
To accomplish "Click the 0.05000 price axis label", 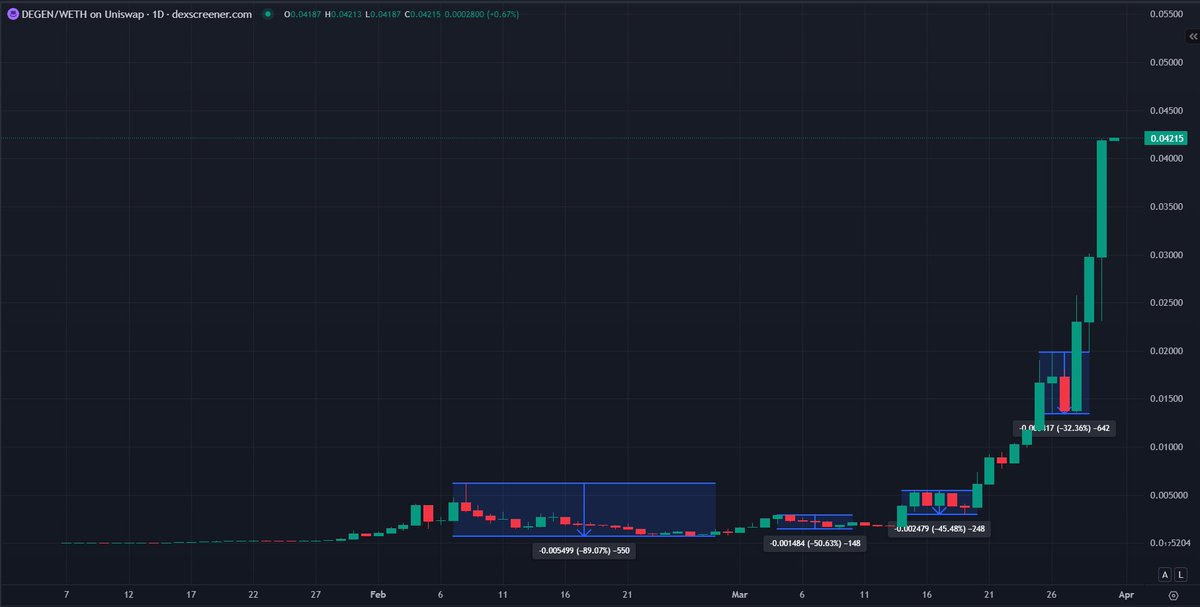I will pyautogui.click(x=1166, y=62).
